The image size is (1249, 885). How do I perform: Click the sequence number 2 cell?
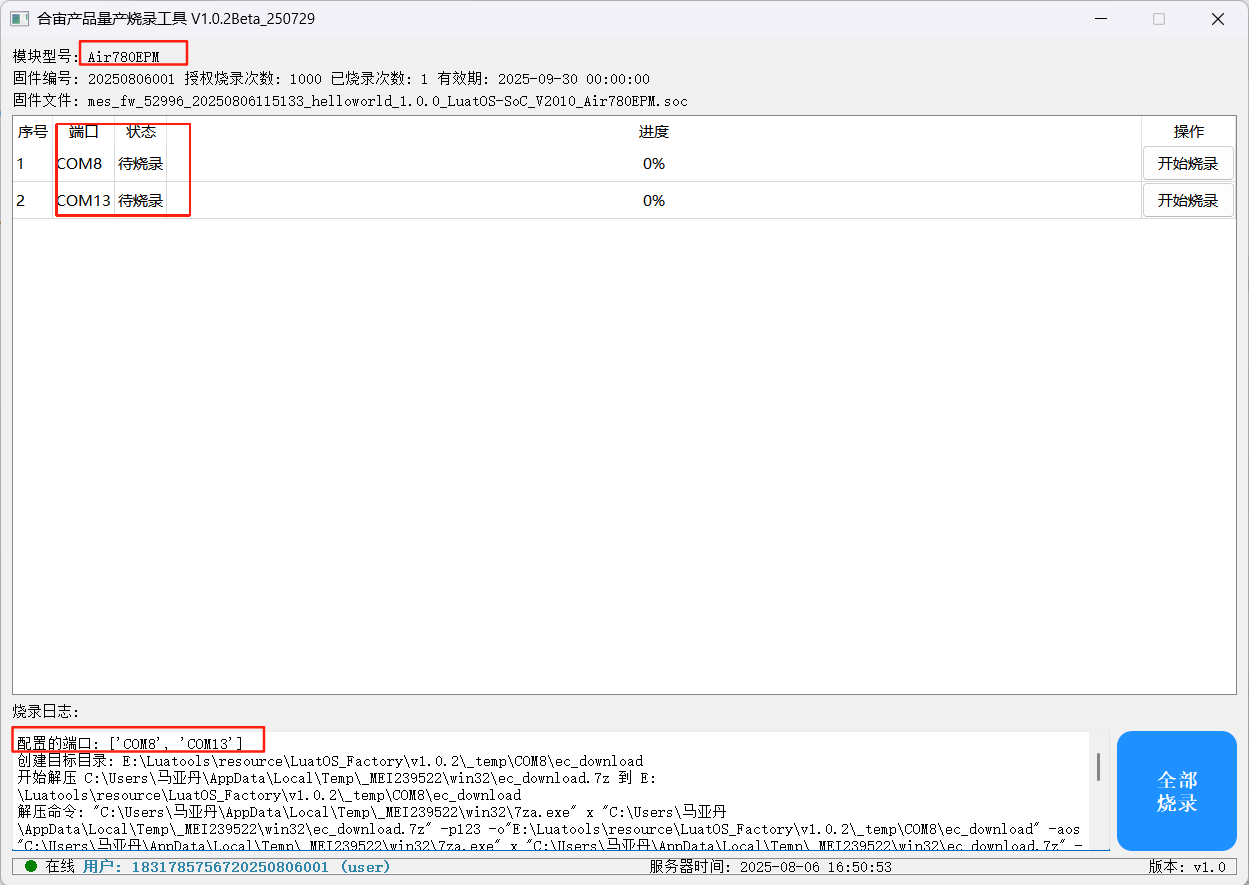pos(32,200)
